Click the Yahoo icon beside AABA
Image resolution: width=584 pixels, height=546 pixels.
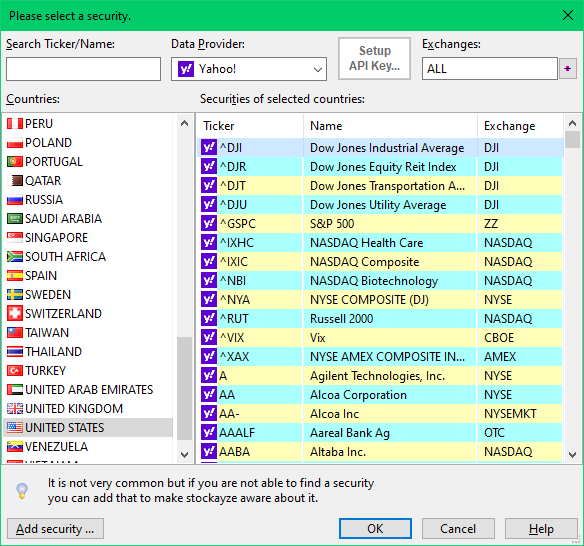(209, 452)
